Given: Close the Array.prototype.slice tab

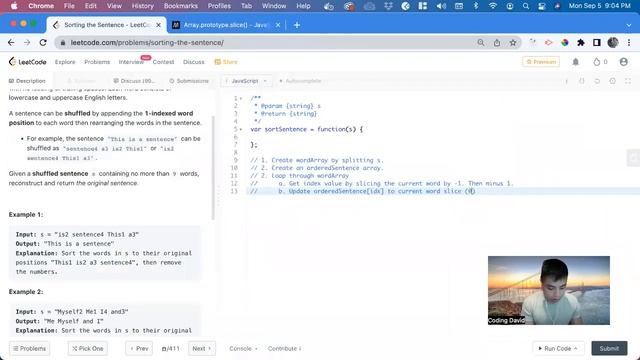Looking at the screenshot, I should pyautogui.click(x=278, y=25).
